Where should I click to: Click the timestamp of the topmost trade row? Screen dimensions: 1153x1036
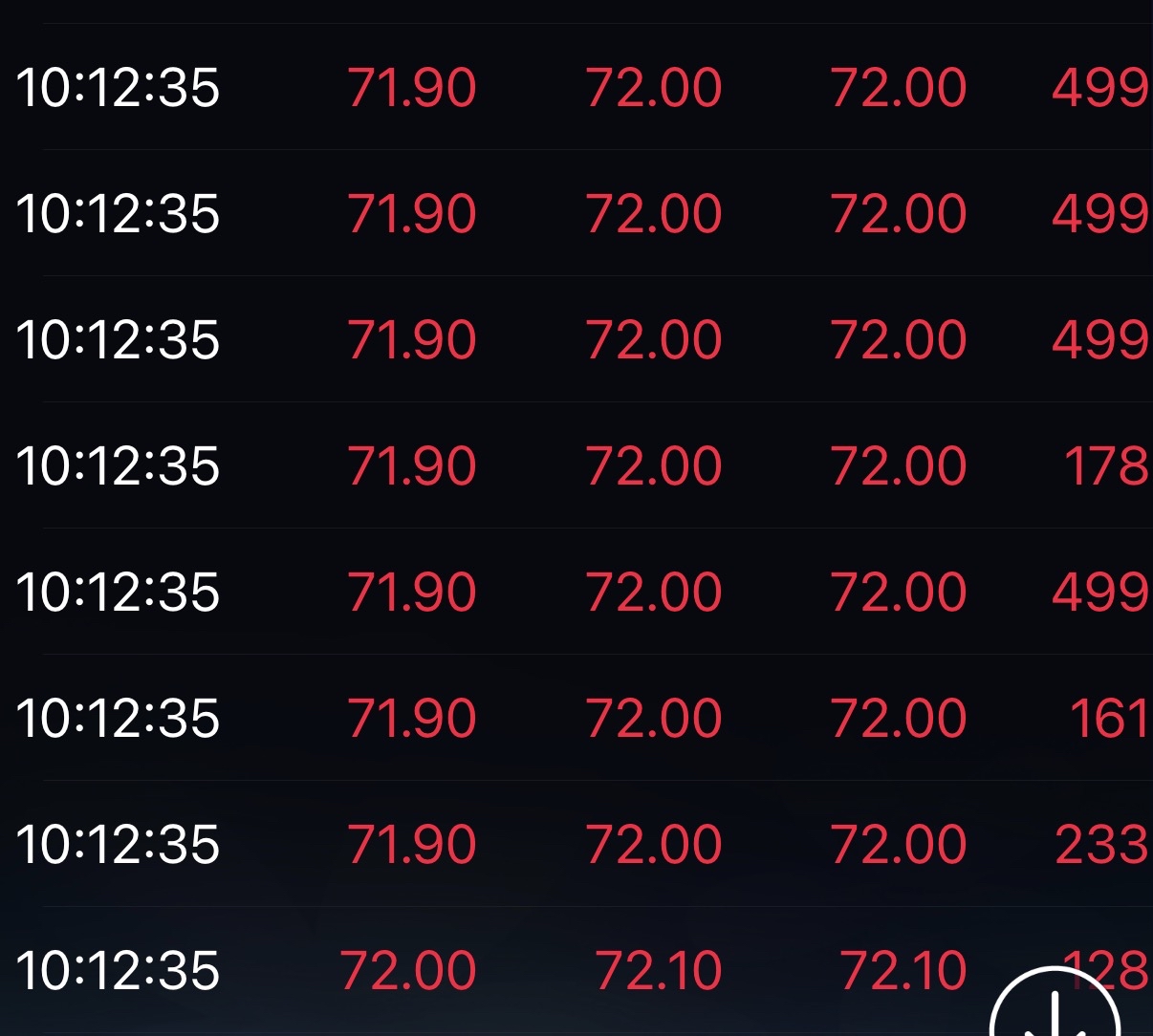[x=118, y=88]
